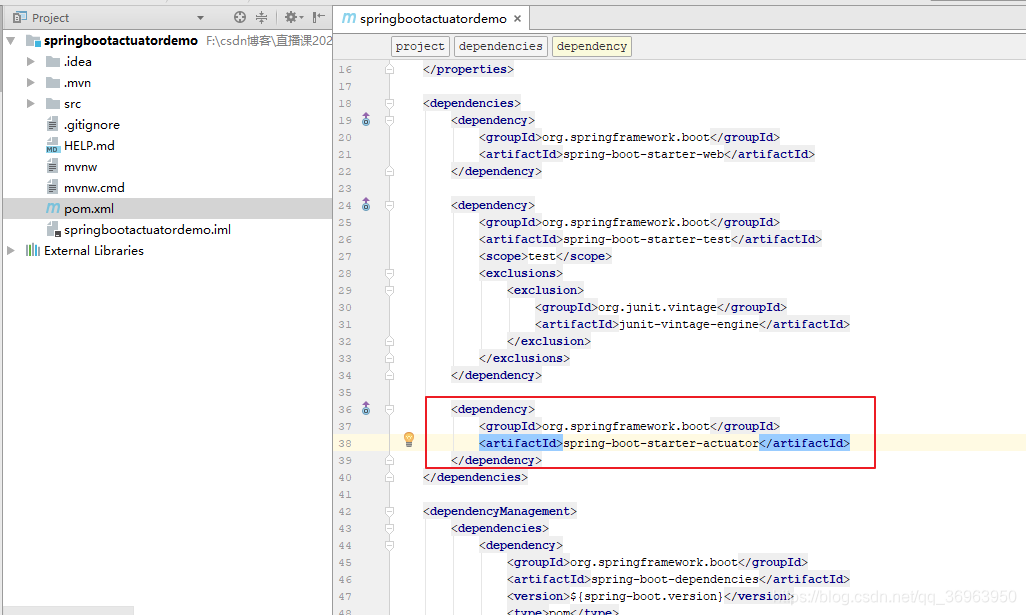Click the pom.xml Maven file icon
This screenshot has width=1026, height=615.
point(53,208)
